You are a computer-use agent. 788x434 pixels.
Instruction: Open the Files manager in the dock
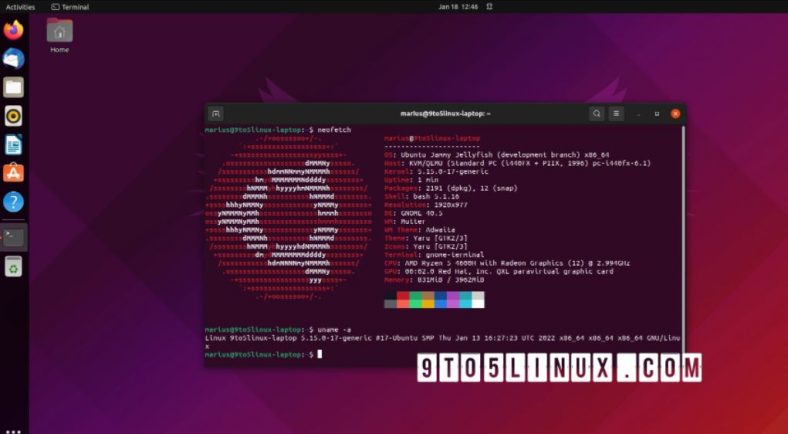click(14, 87)
